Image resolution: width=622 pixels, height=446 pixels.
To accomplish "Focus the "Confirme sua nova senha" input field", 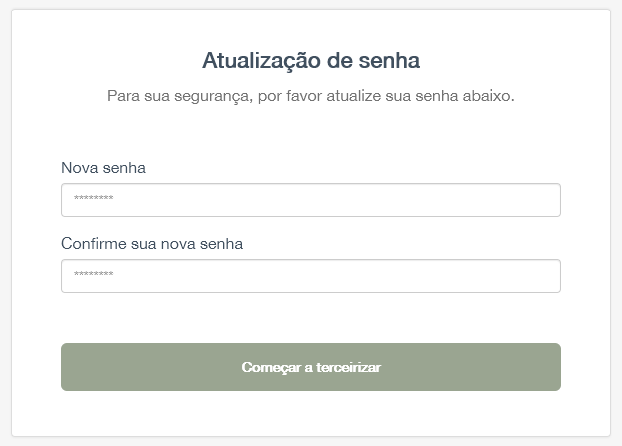I will point(310,276).
